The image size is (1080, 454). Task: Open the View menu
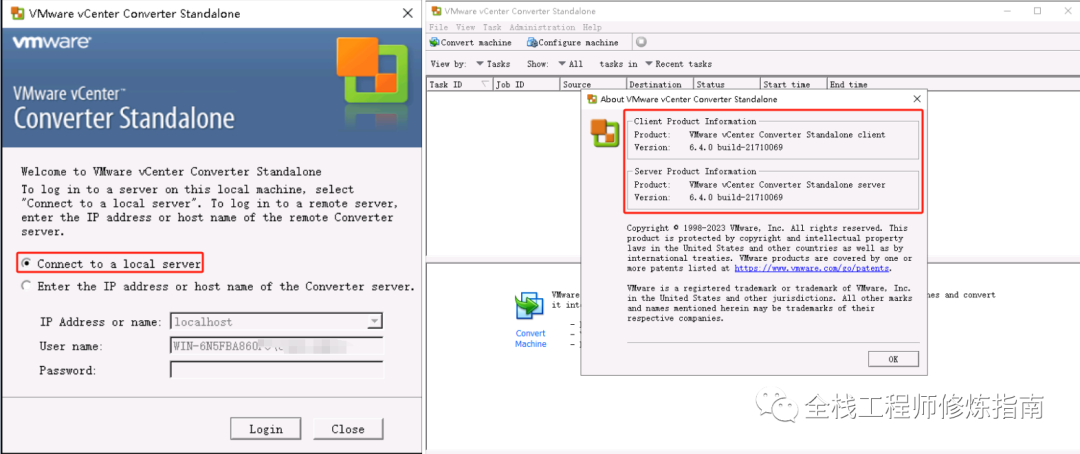click(x=466, y=28)
